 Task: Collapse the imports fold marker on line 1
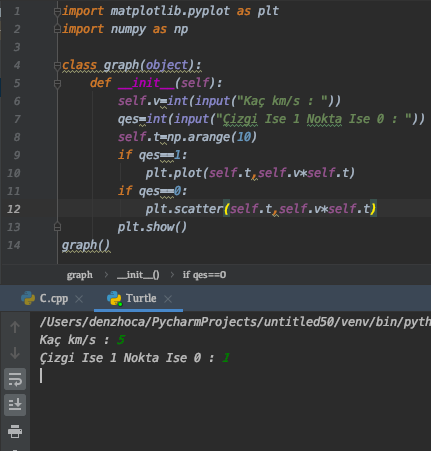[57, 12]
